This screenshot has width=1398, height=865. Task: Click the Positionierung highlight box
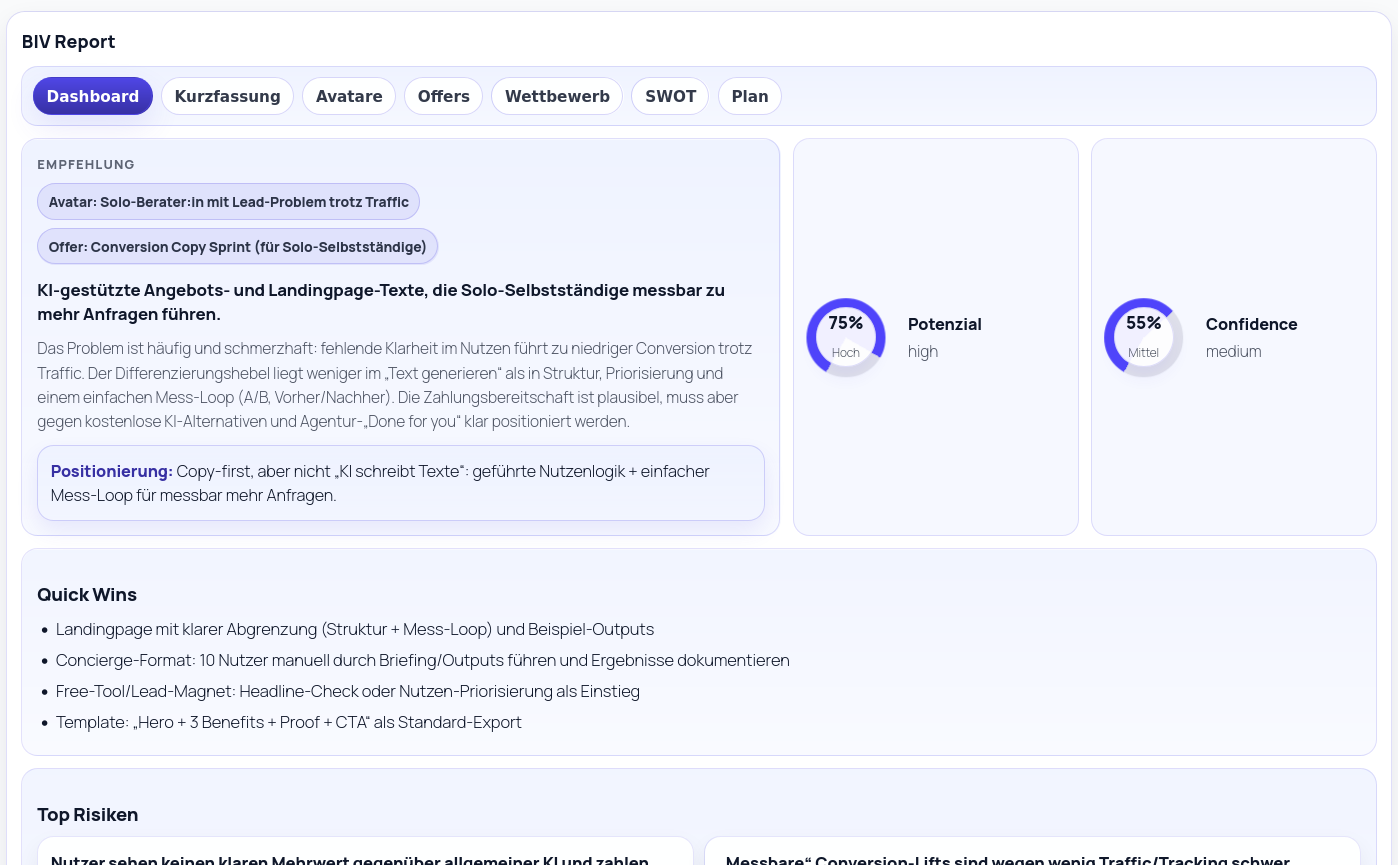400,483
